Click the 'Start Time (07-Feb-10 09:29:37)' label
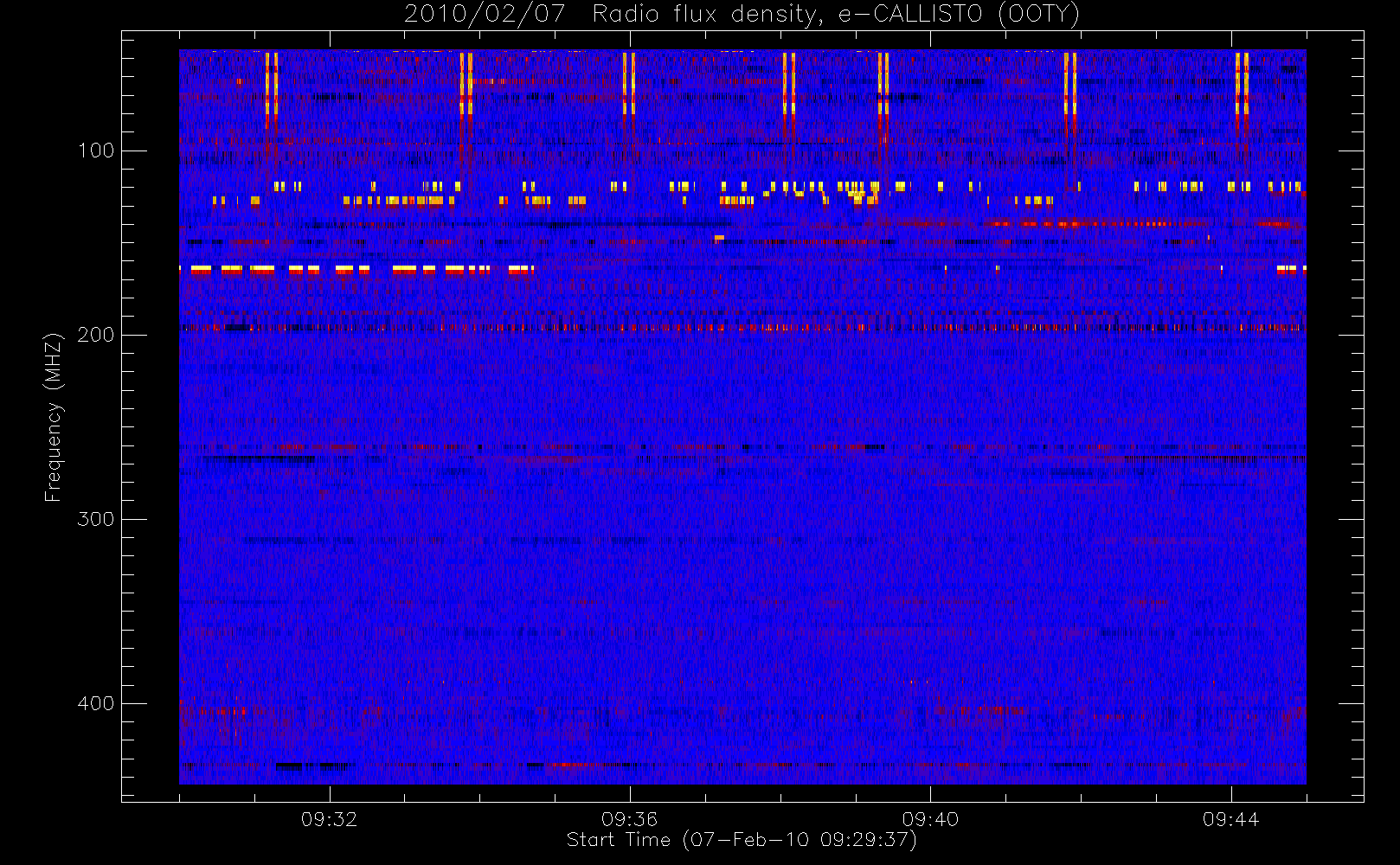This screenshot has height=865, width=1400. point(742,840)
